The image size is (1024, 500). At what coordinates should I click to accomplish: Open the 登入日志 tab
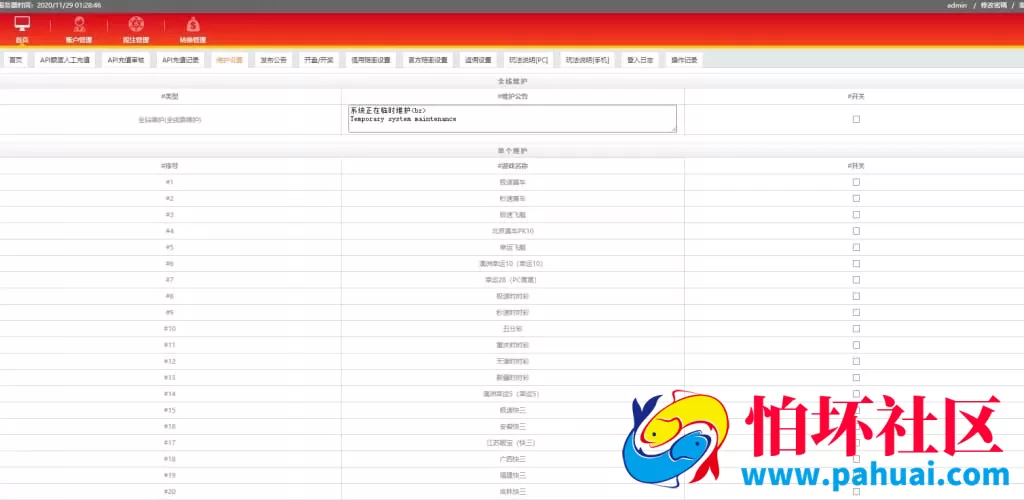pyautogui.click(x=640, y=59)
